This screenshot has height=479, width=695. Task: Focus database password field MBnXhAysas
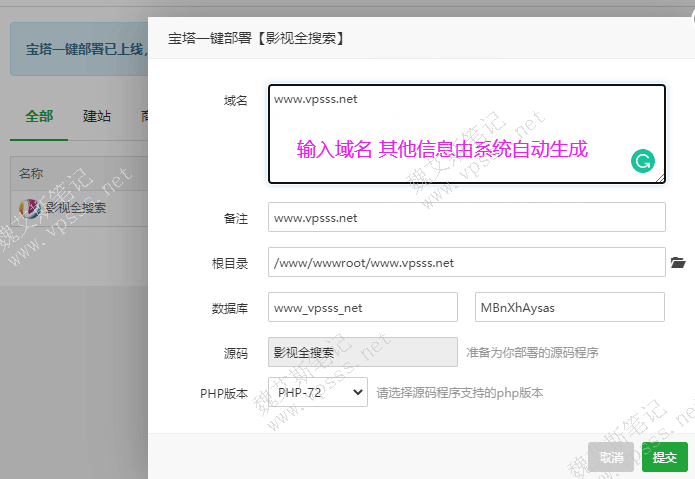pyautogui.click(x=570, y=307)
